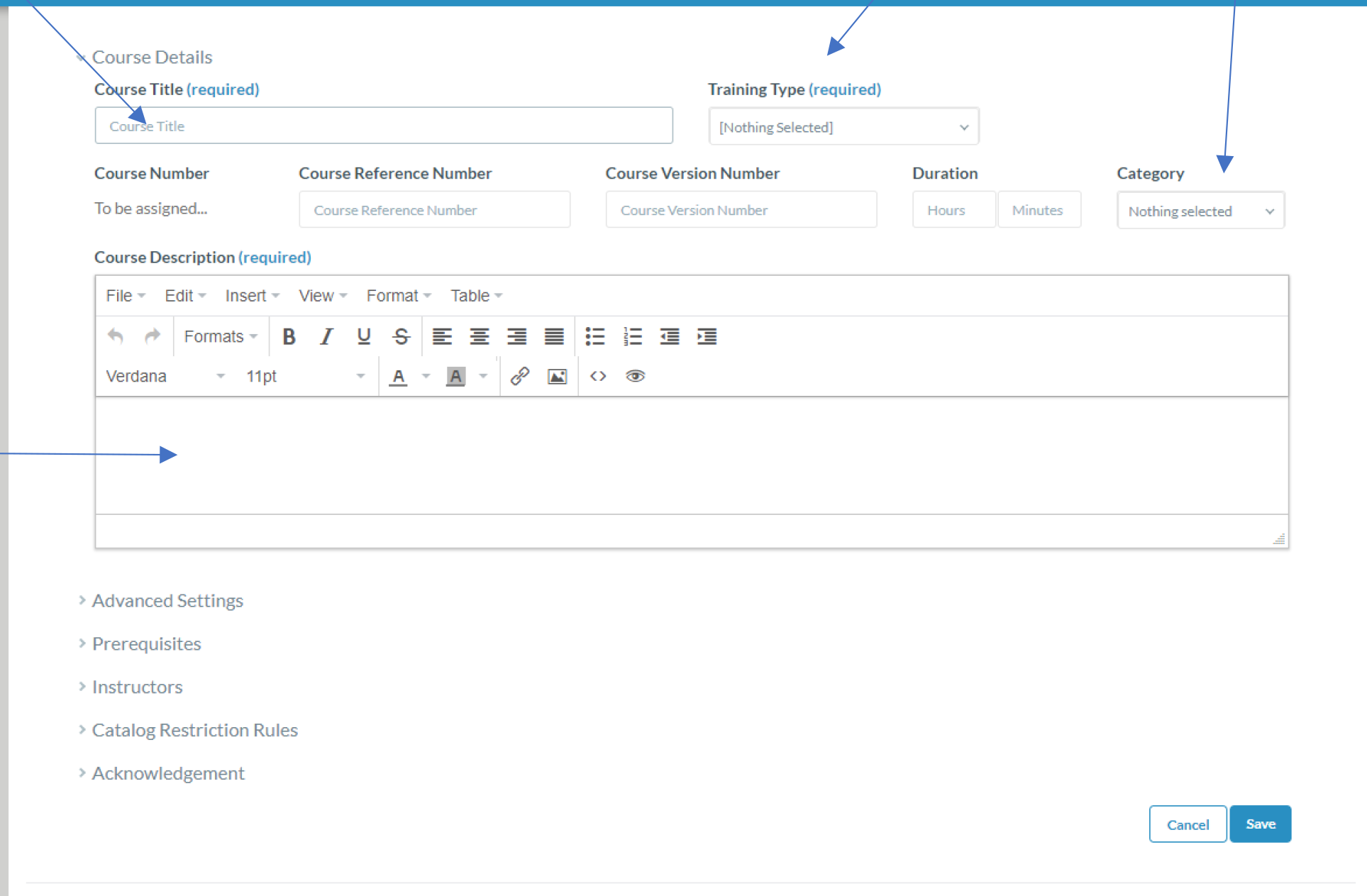Click the underline icon

click(x=364, y=336)
